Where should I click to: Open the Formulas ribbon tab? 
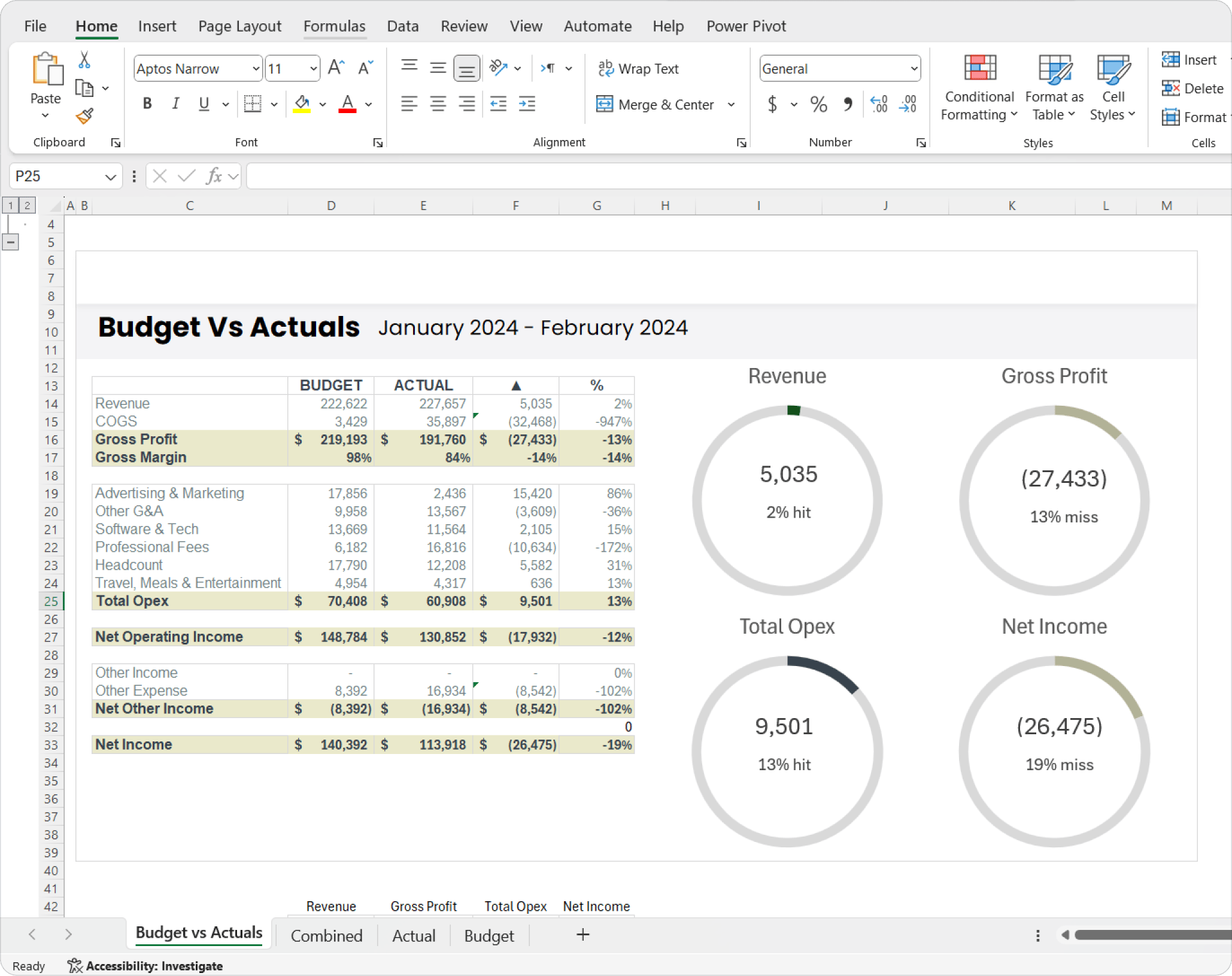334,26
